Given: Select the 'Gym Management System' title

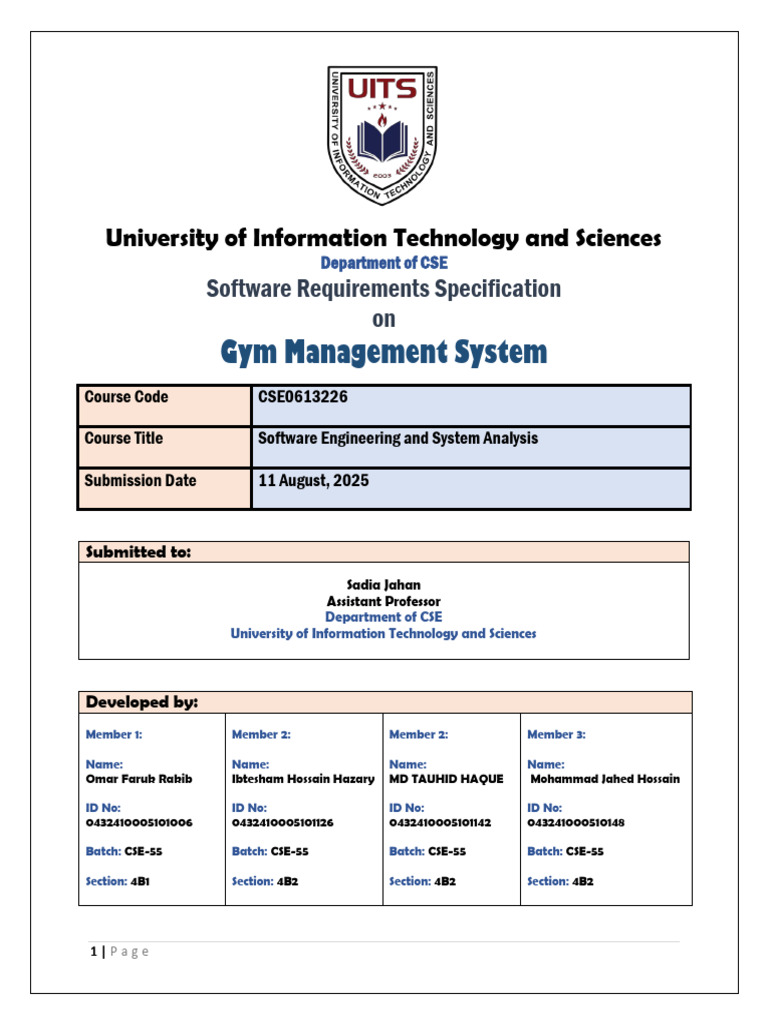Looking at the screenshot, I should pyautogui.click(x=383, y=352).
